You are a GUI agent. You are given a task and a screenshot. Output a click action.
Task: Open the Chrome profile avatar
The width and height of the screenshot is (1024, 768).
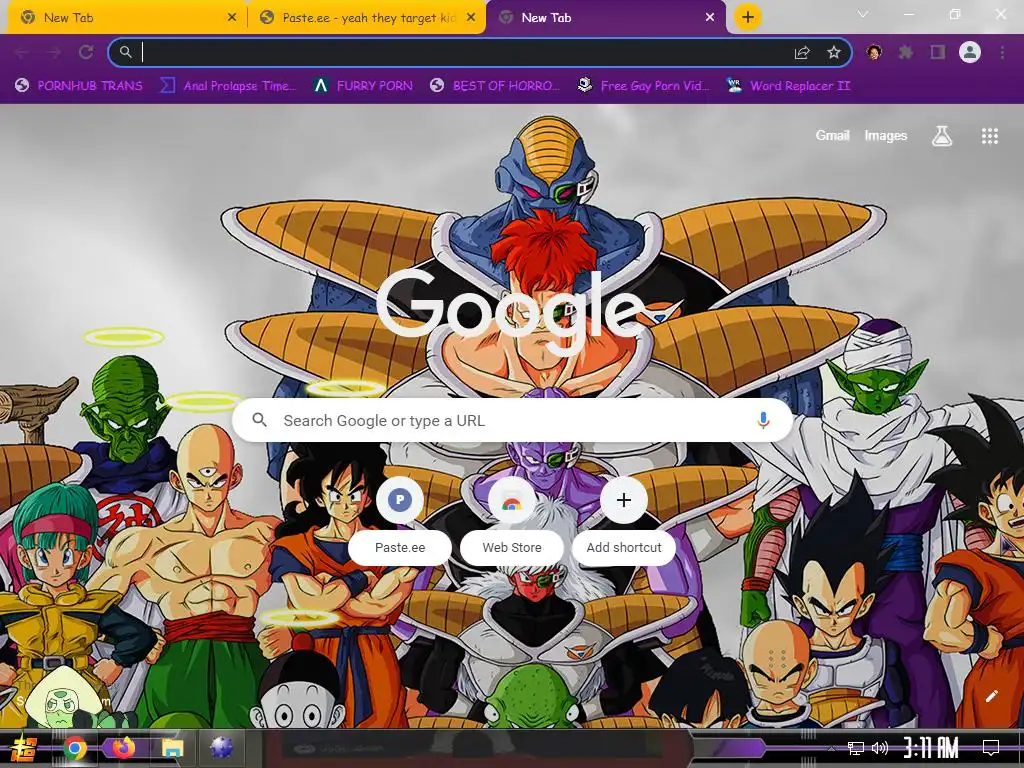[970, 52]
